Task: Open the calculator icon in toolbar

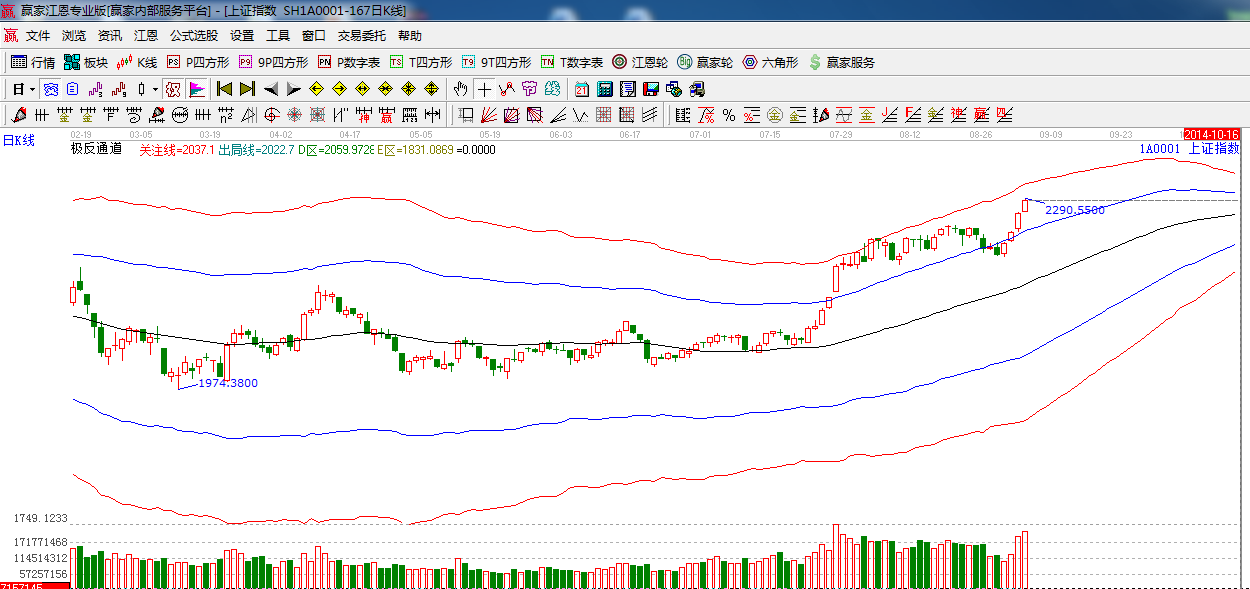Action: [x=604, y=89]
